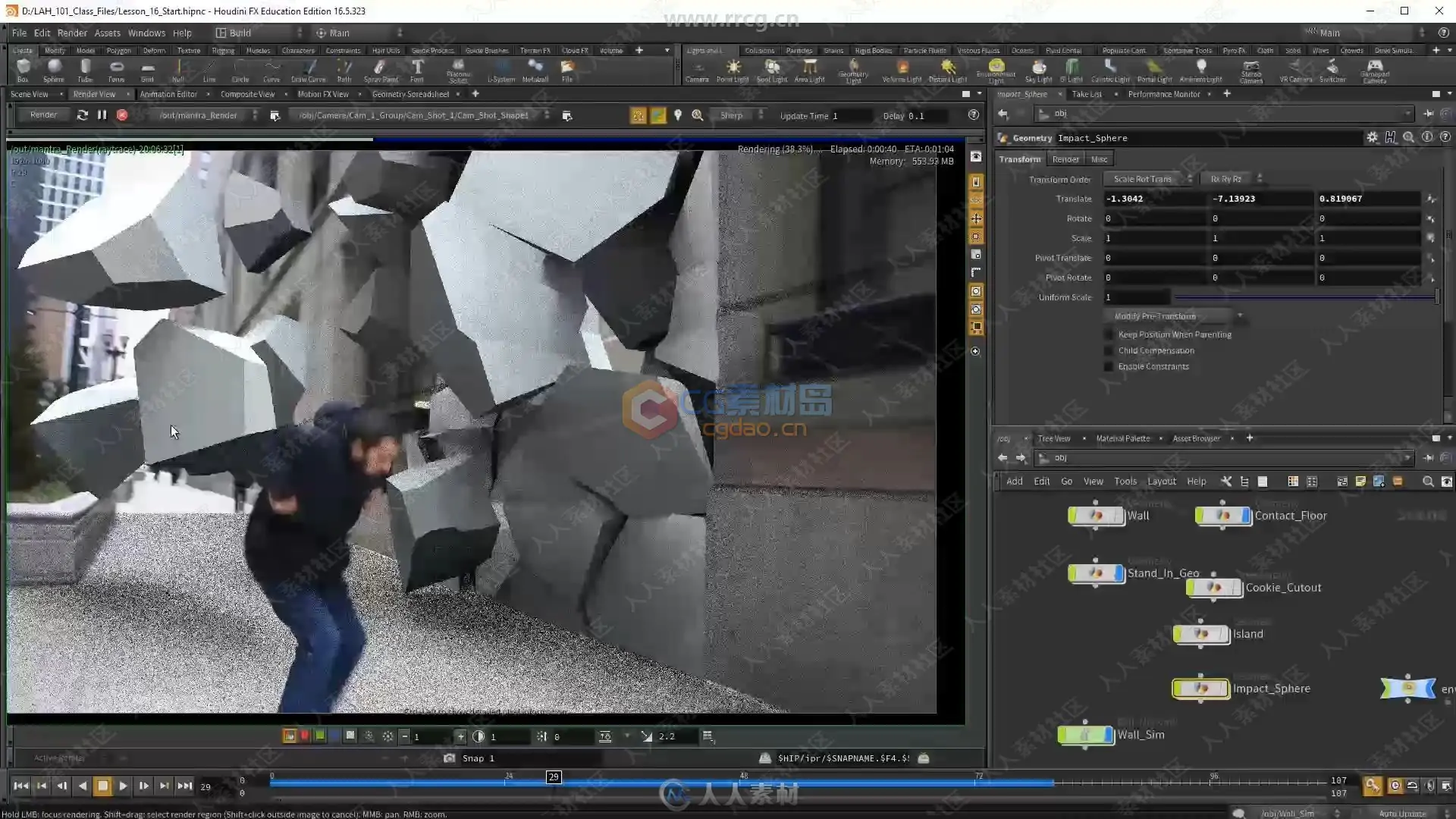This screenshot has height=819, width=1456.
Task: Open Transform Order dropdown
Action: 1148,179
